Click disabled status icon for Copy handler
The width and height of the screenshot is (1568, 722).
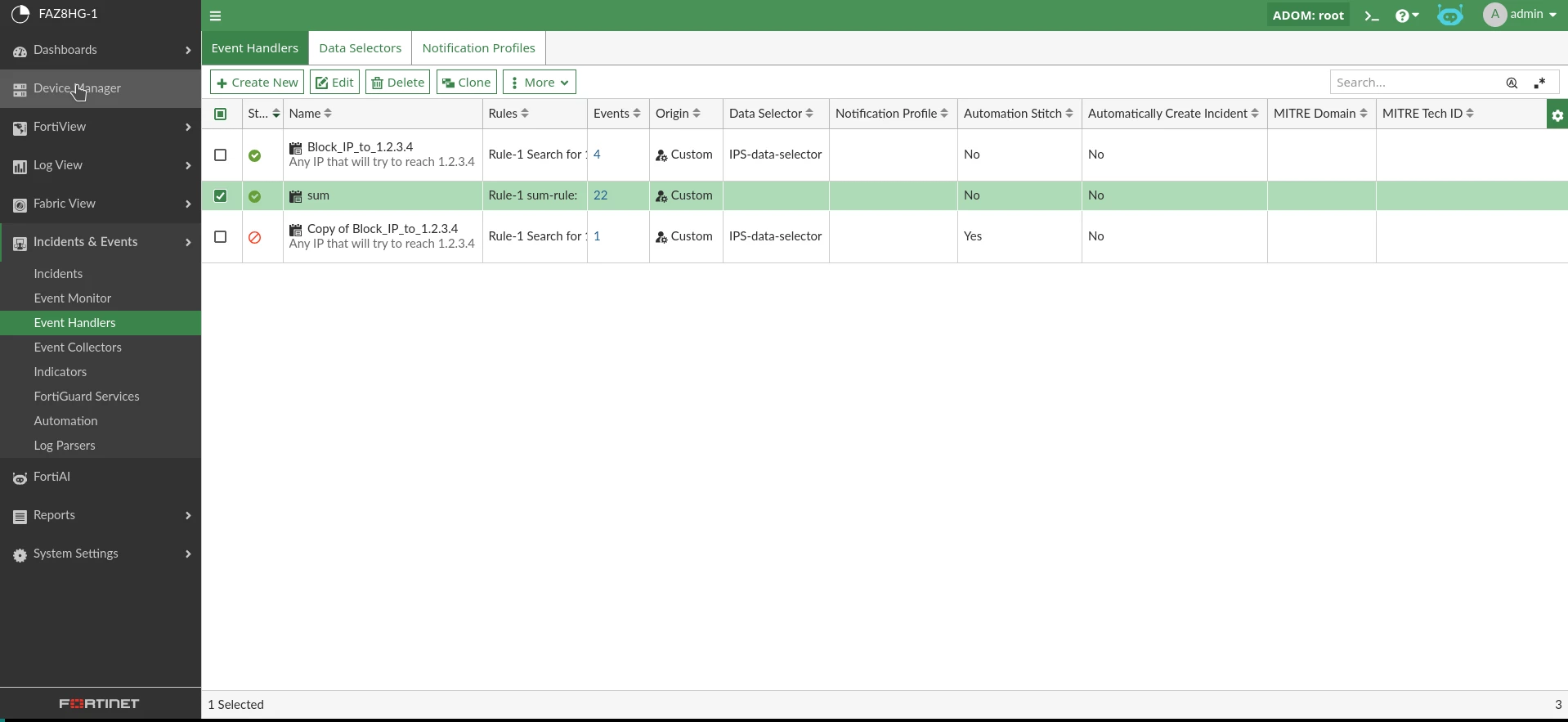coord(255,236)
